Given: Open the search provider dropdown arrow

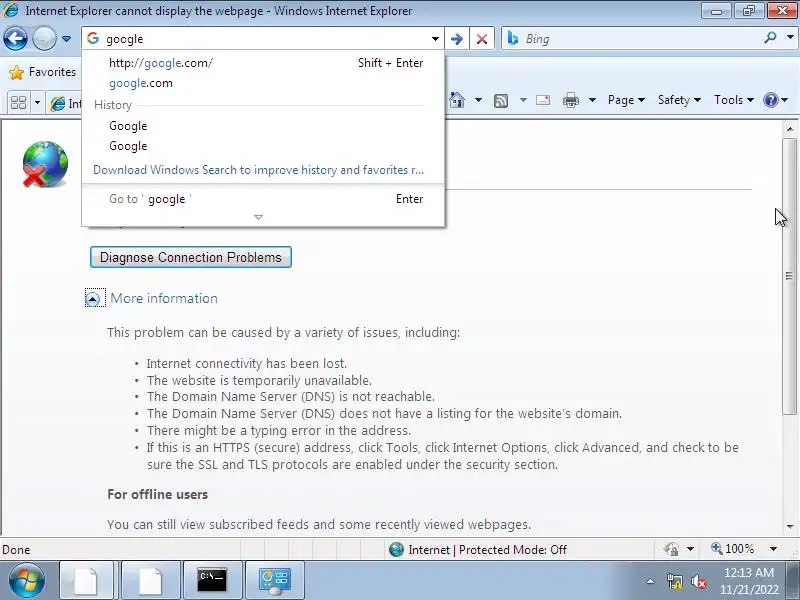Looking at the screenshot, I should point(790,38).
